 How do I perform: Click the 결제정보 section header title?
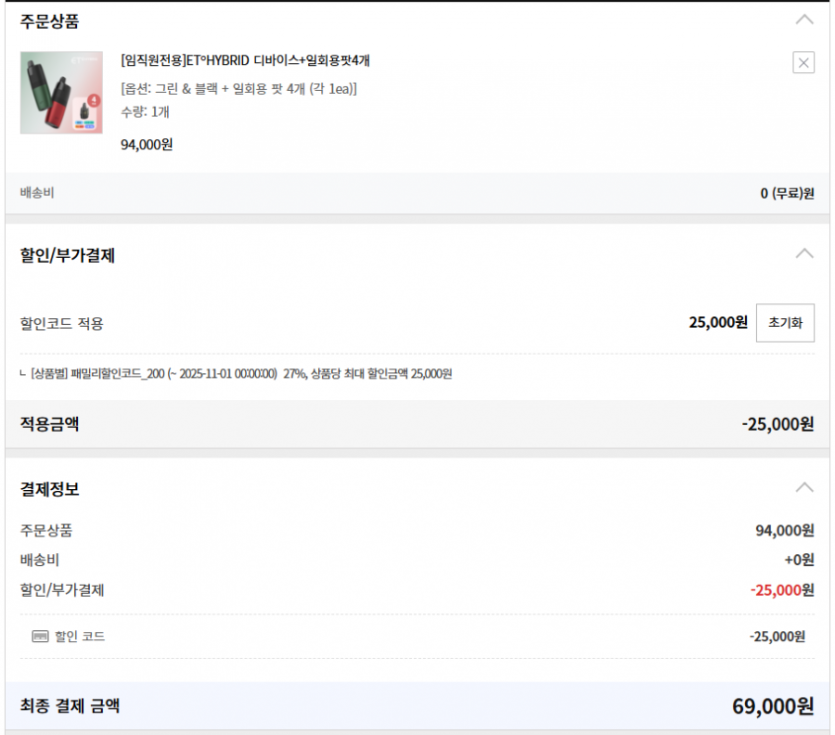[x=50, y=489]
